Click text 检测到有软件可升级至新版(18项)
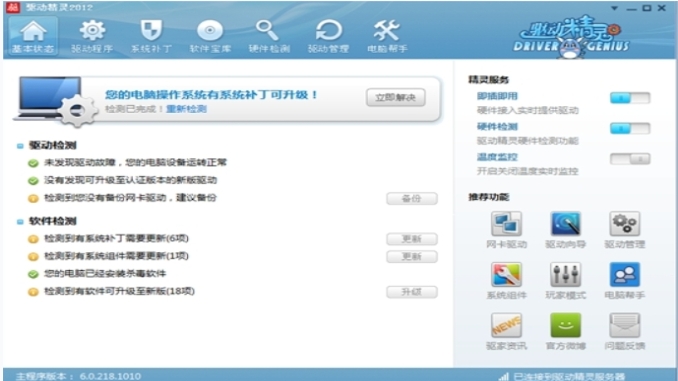This screenshot has height=381, width=678. click(119, 291)
